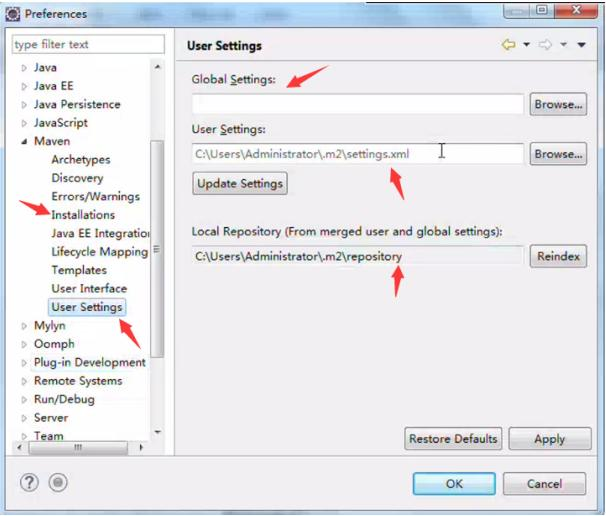The image size is (606, 516).
Task: Expand the Mylyn tree node
Action: [x=24, y=326]
